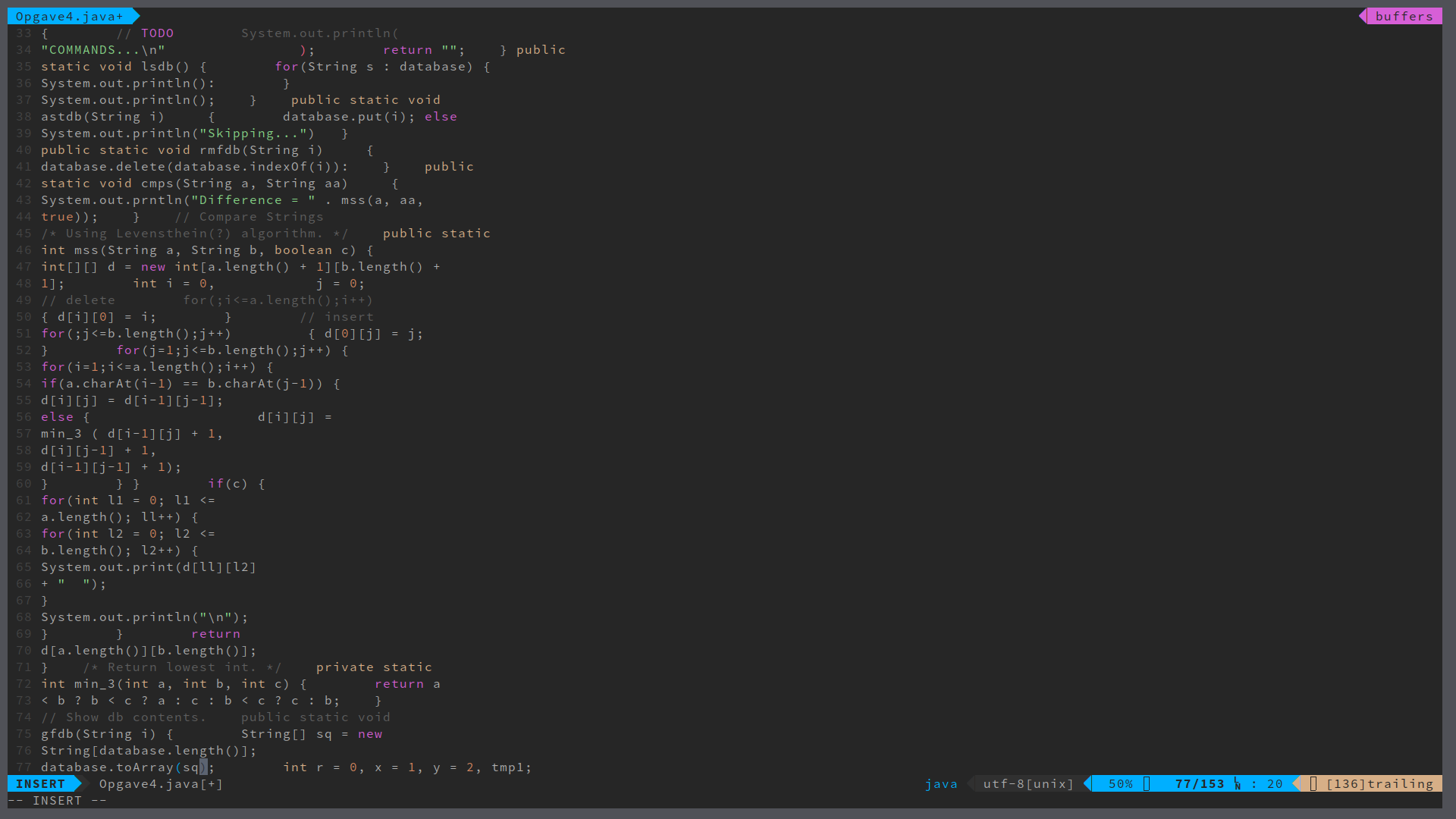Click the -- INSERT -- command line message
The width and height of the screenshot is (1456, 819).
[x=57, y=801]
